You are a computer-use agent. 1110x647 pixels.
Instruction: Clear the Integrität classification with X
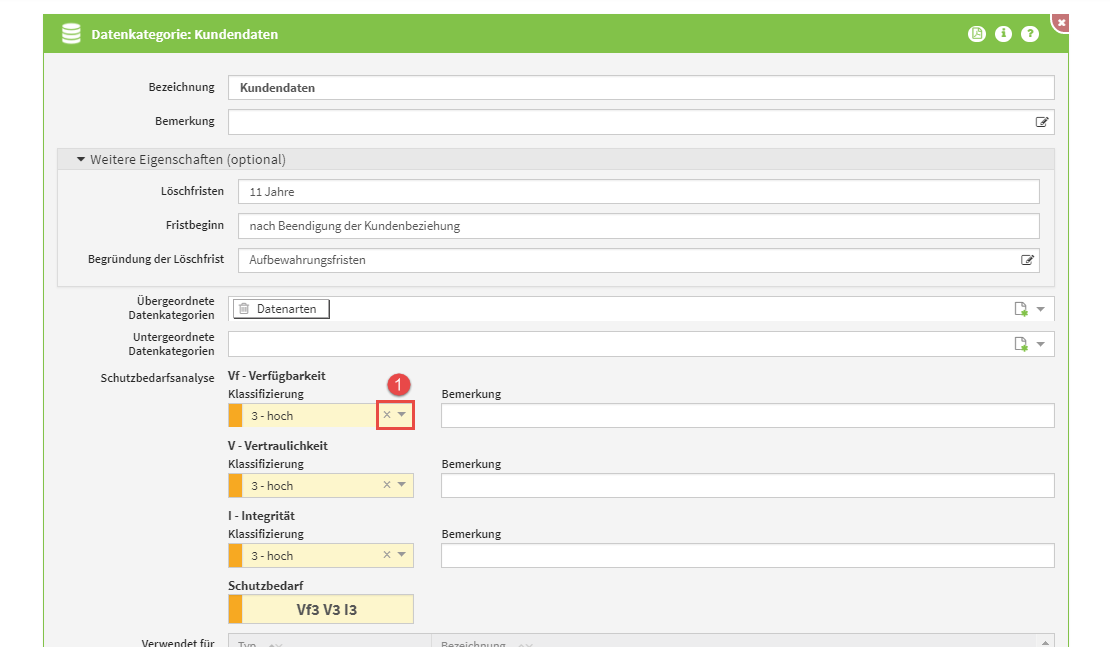[x=387, y=555]
